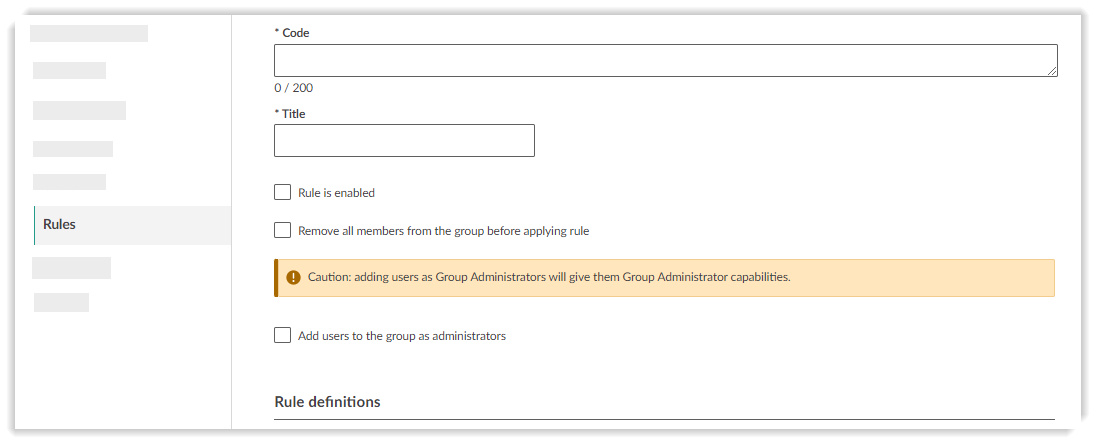Click the "Rule definitions" heading

[x=327, y=402]
